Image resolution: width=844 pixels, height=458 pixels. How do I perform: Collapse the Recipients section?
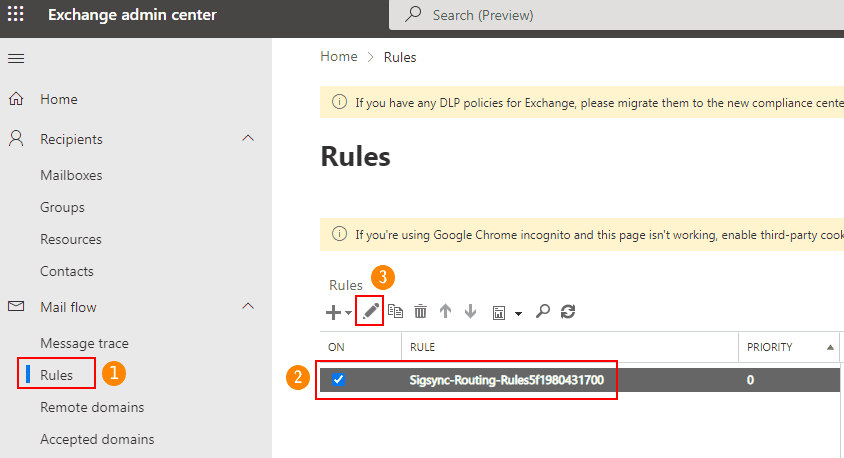click(248, 138)
